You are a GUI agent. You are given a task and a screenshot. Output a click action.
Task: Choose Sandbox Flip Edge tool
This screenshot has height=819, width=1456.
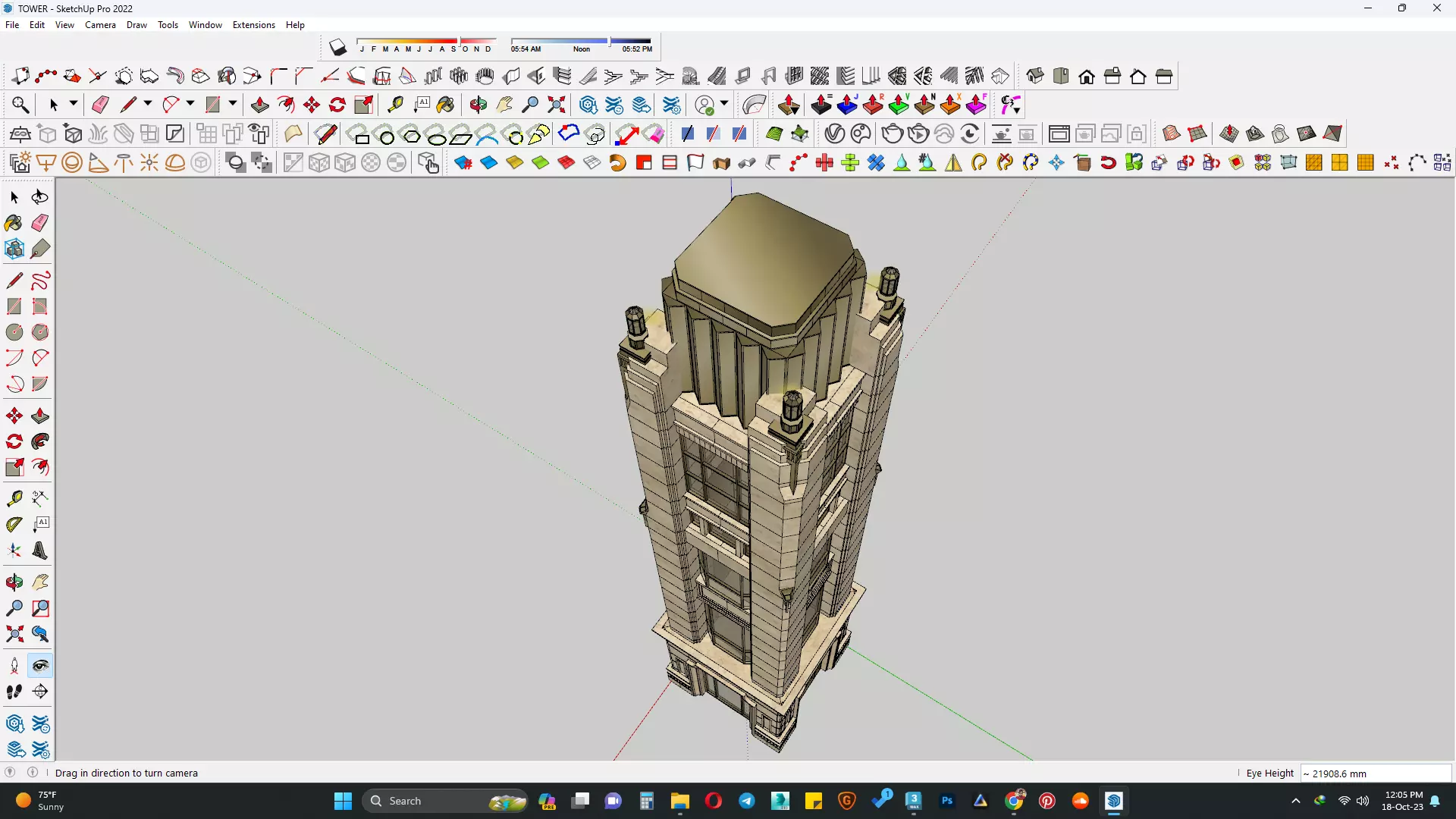pyautogui.click(x=1332, y=134)
